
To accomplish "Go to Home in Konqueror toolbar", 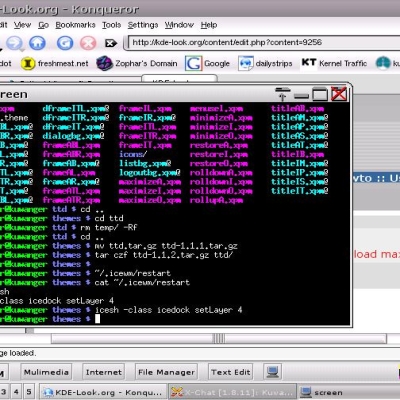I will (37, 43).
